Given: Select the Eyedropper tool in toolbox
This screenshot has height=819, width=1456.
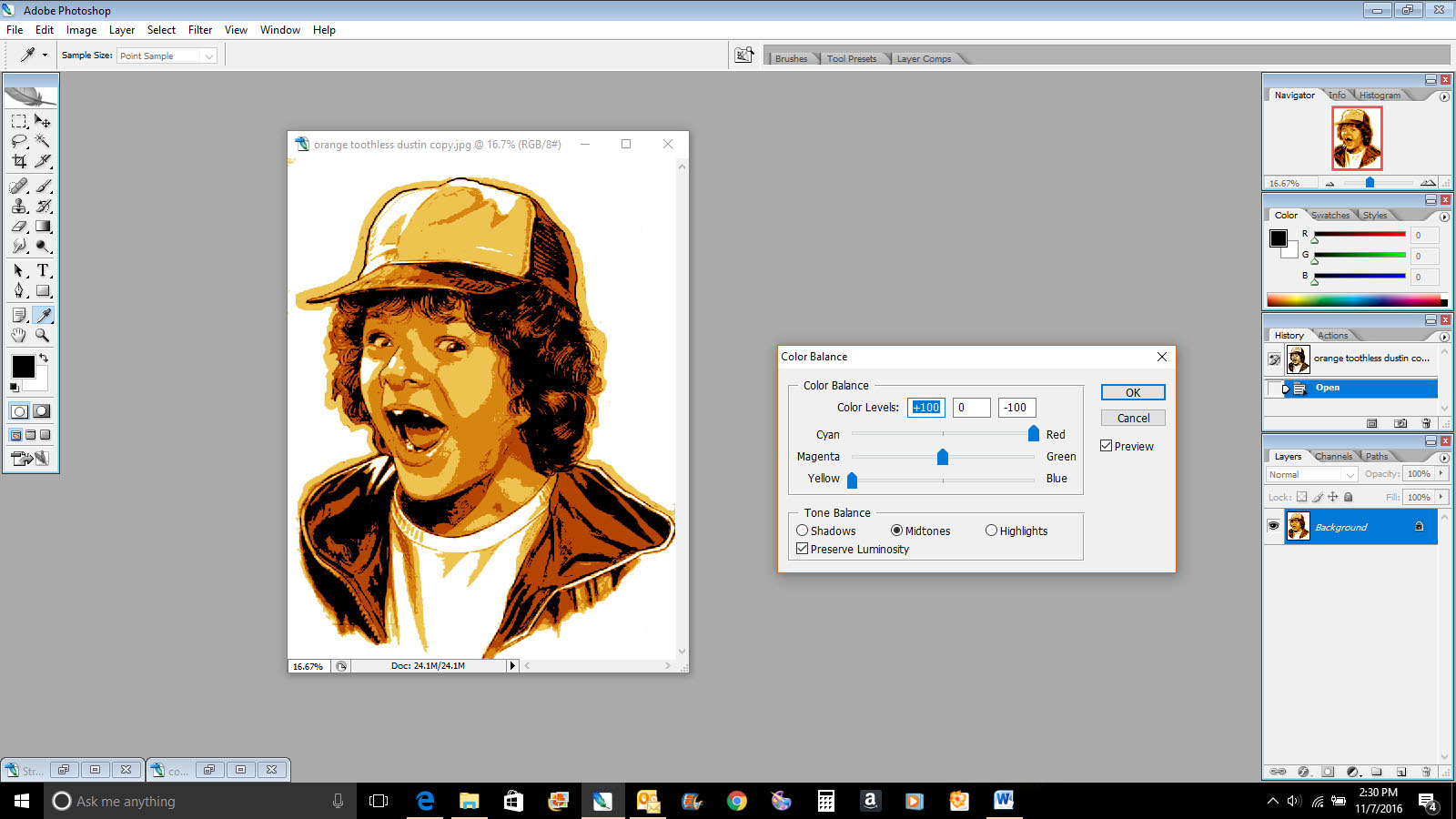Looking at the screenshot, I should pyautogui.click(x=43, y=315).
